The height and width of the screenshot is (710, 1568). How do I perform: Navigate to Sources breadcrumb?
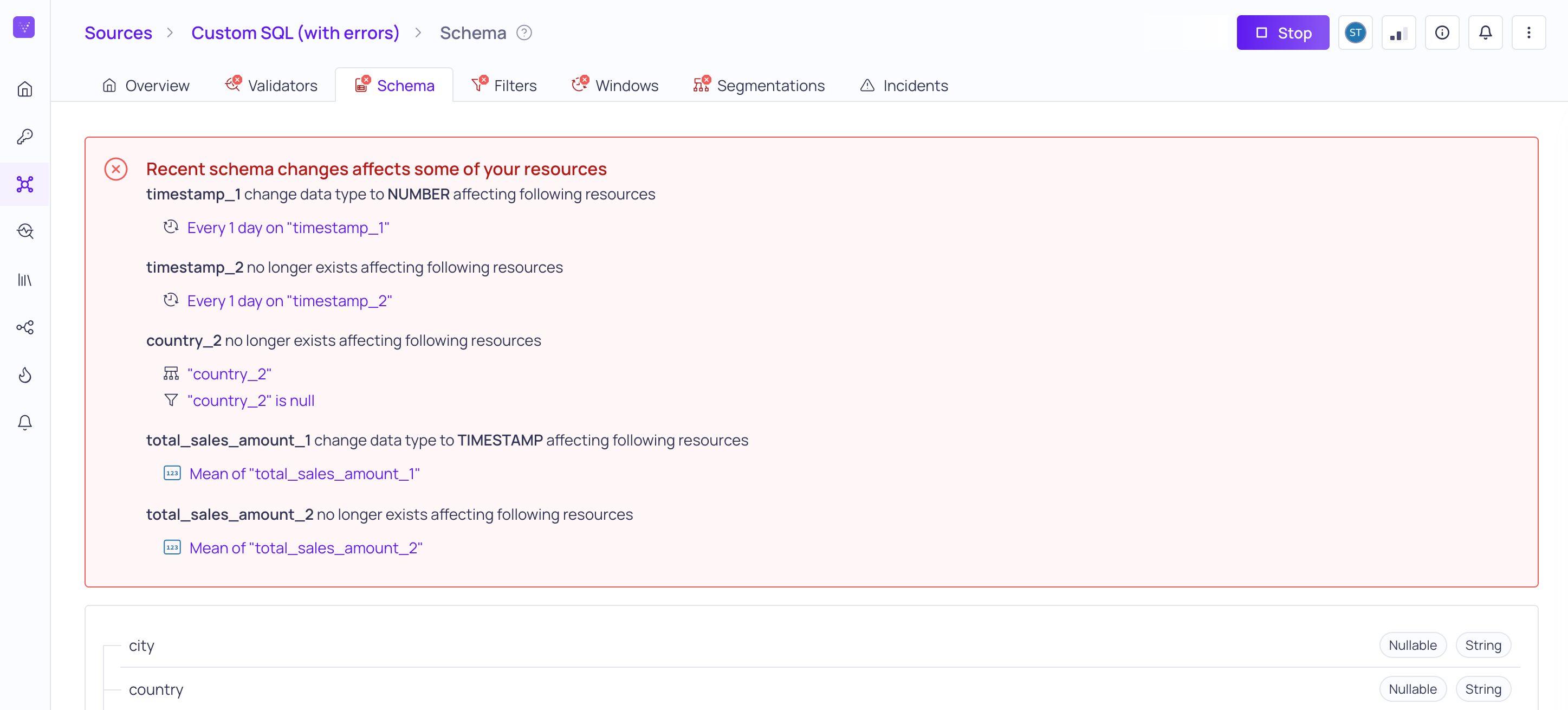[x=118, y=33]
